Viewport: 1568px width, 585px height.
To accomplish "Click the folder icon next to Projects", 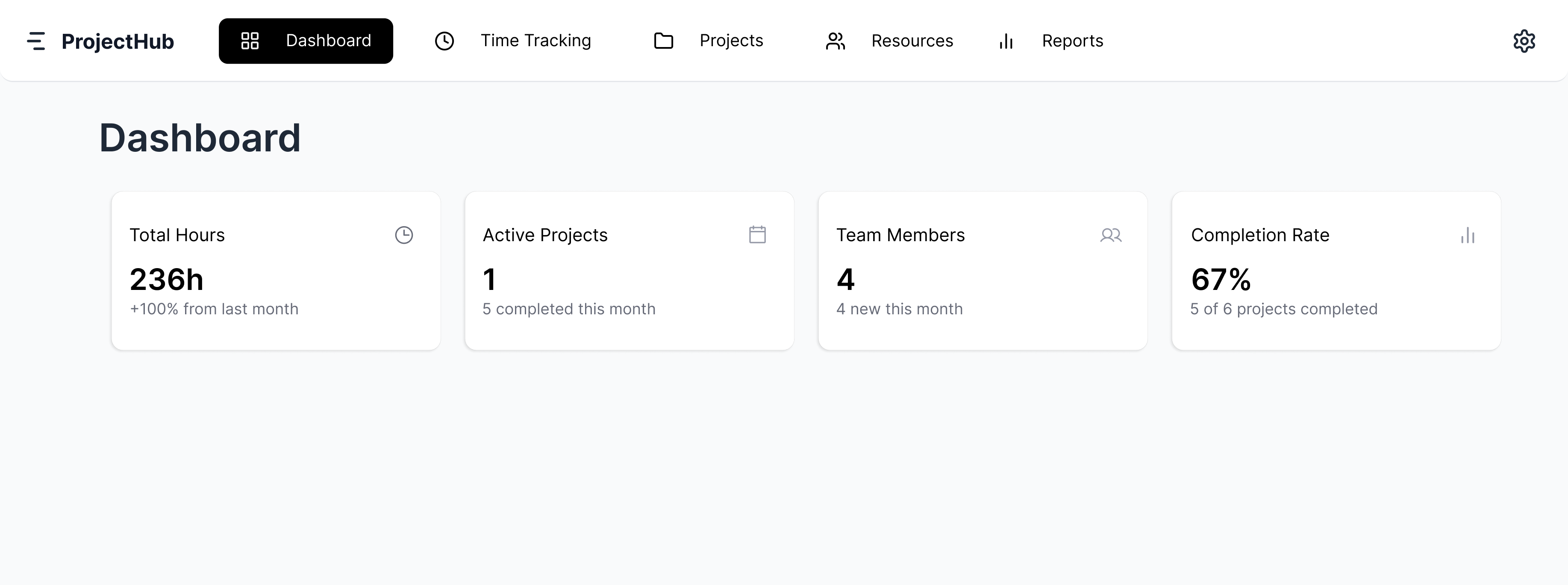I will (663, 41).
